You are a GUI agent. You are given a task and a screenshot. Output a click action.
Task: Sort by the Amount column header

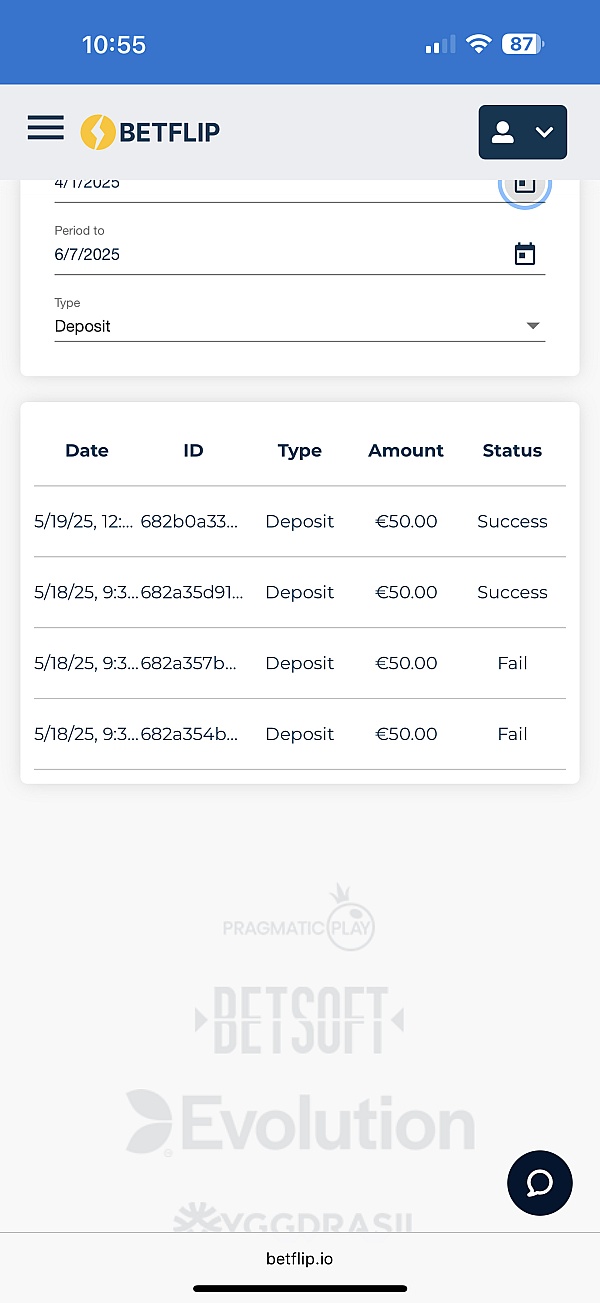coord(406,450)
